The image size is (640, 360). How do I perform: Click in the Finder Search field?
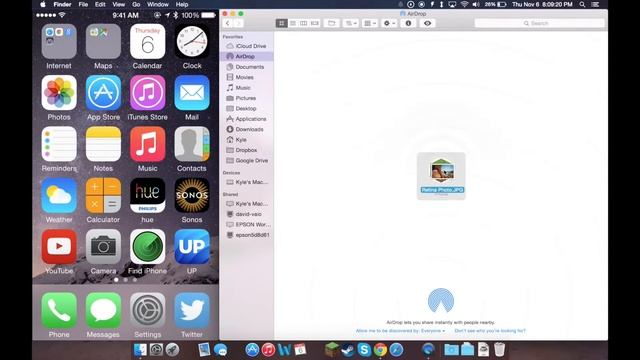point(539,23)
